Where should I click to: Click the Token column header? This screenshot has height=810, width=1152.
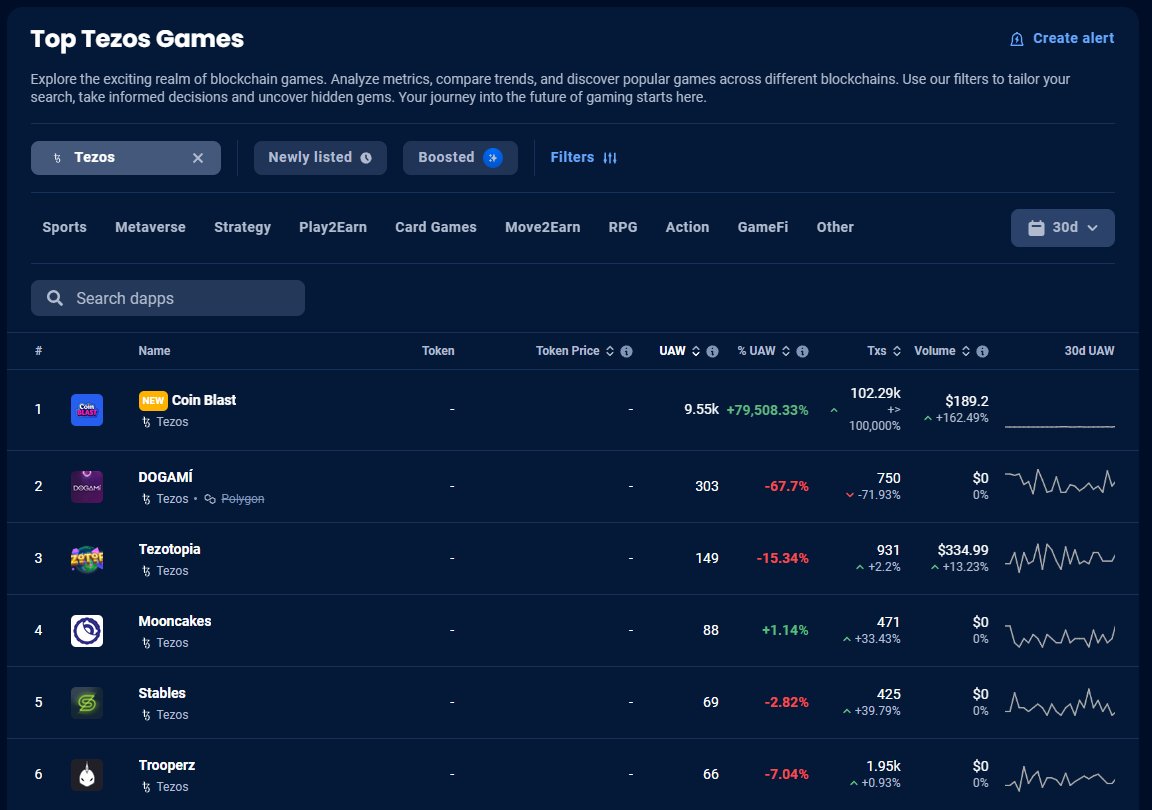(438, 351)
